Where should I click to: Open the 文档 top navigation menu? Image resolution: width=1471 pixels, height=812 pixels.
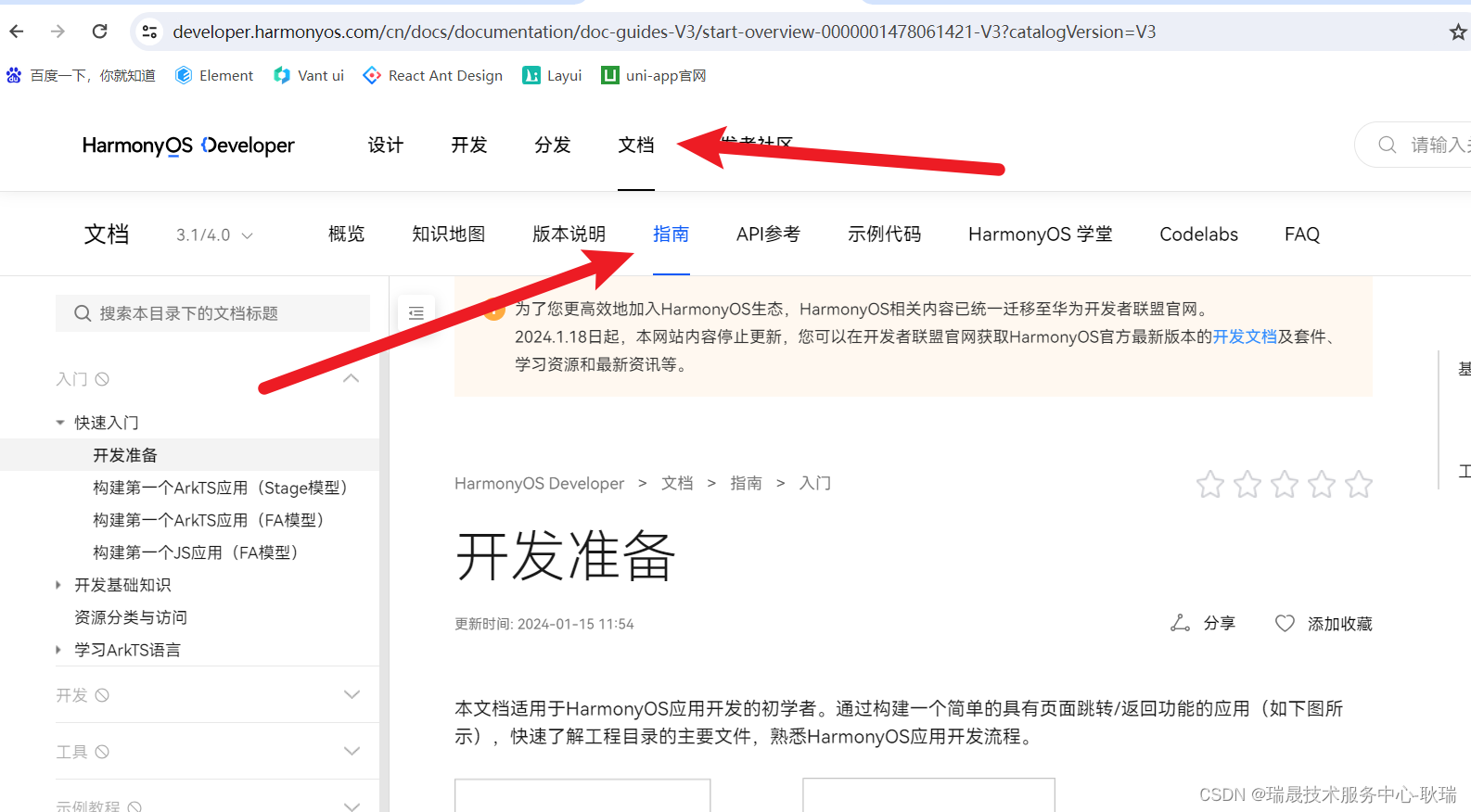tap(636, 145)
